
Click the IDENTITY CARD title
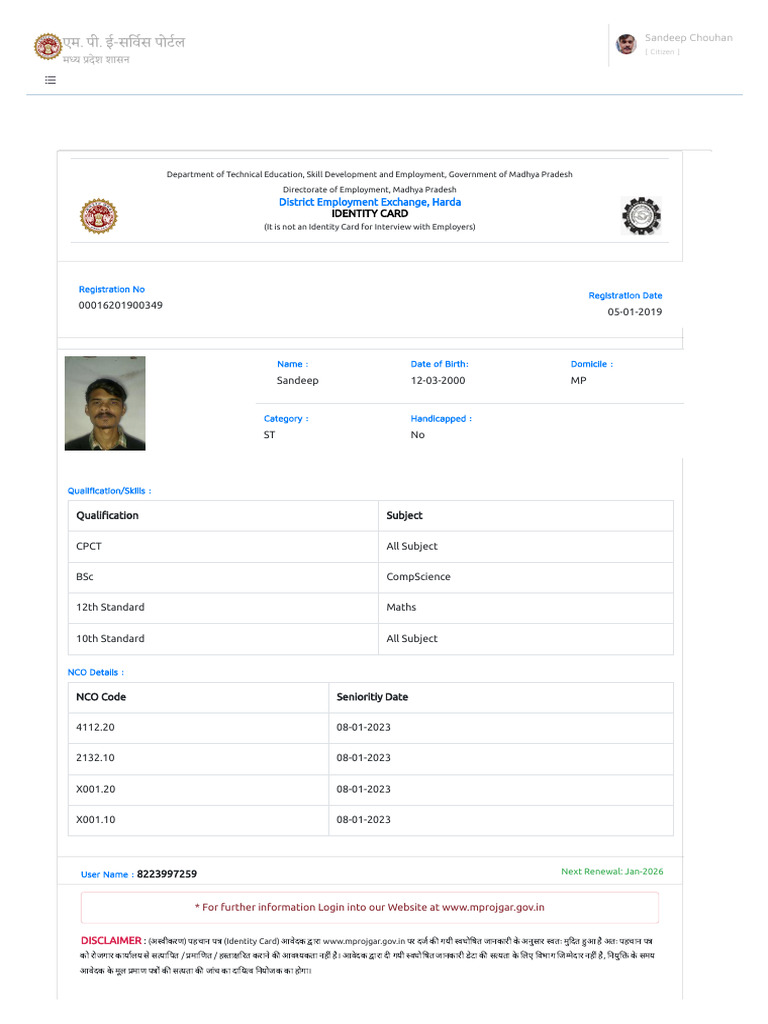click(370, 214)
